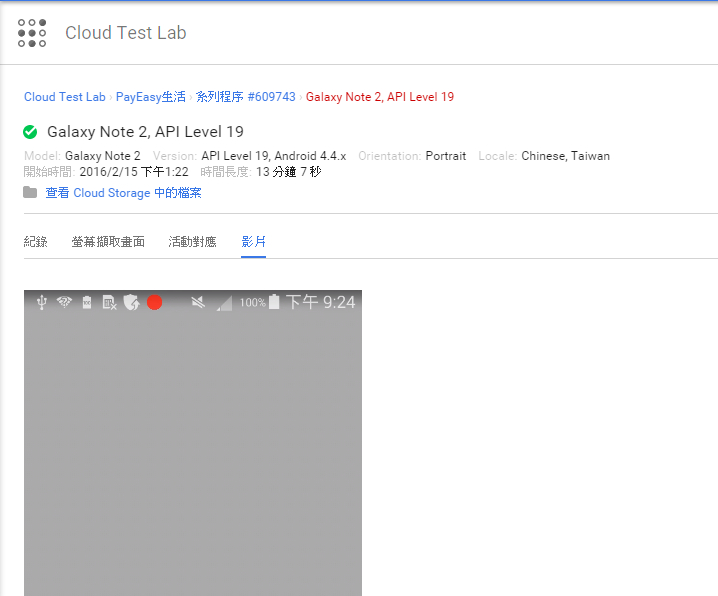Click the green passed checkmark icon

(30, 132)
